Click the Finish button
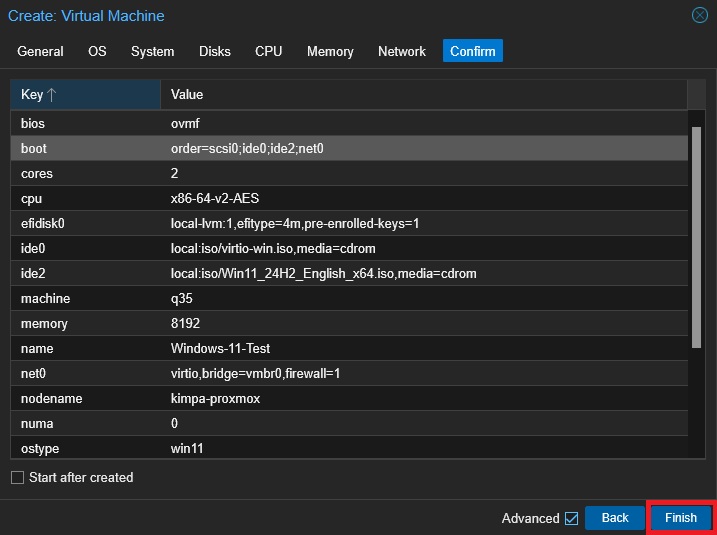Screen dimensions: 717x535 coord(681,518)
